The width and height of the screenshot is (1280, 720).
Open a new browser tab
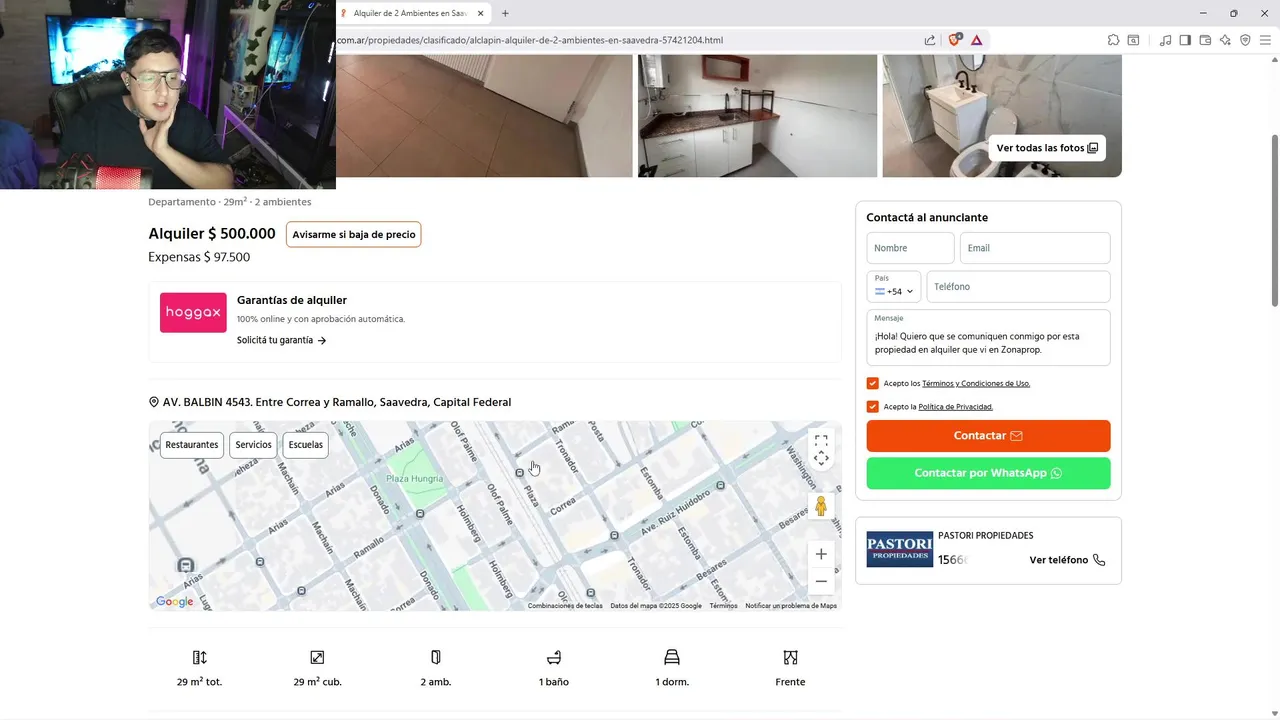[x=505, y=13]
